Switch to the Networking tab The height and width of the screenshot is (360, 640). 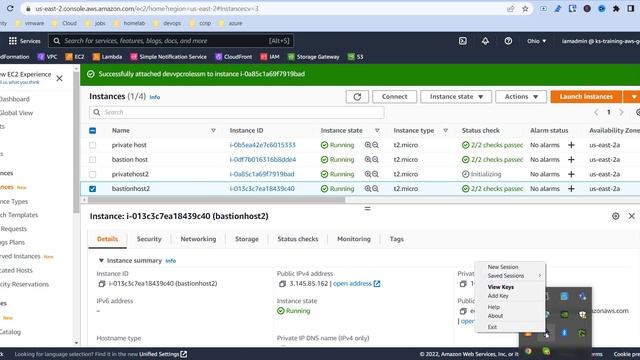tap(198, 239)
